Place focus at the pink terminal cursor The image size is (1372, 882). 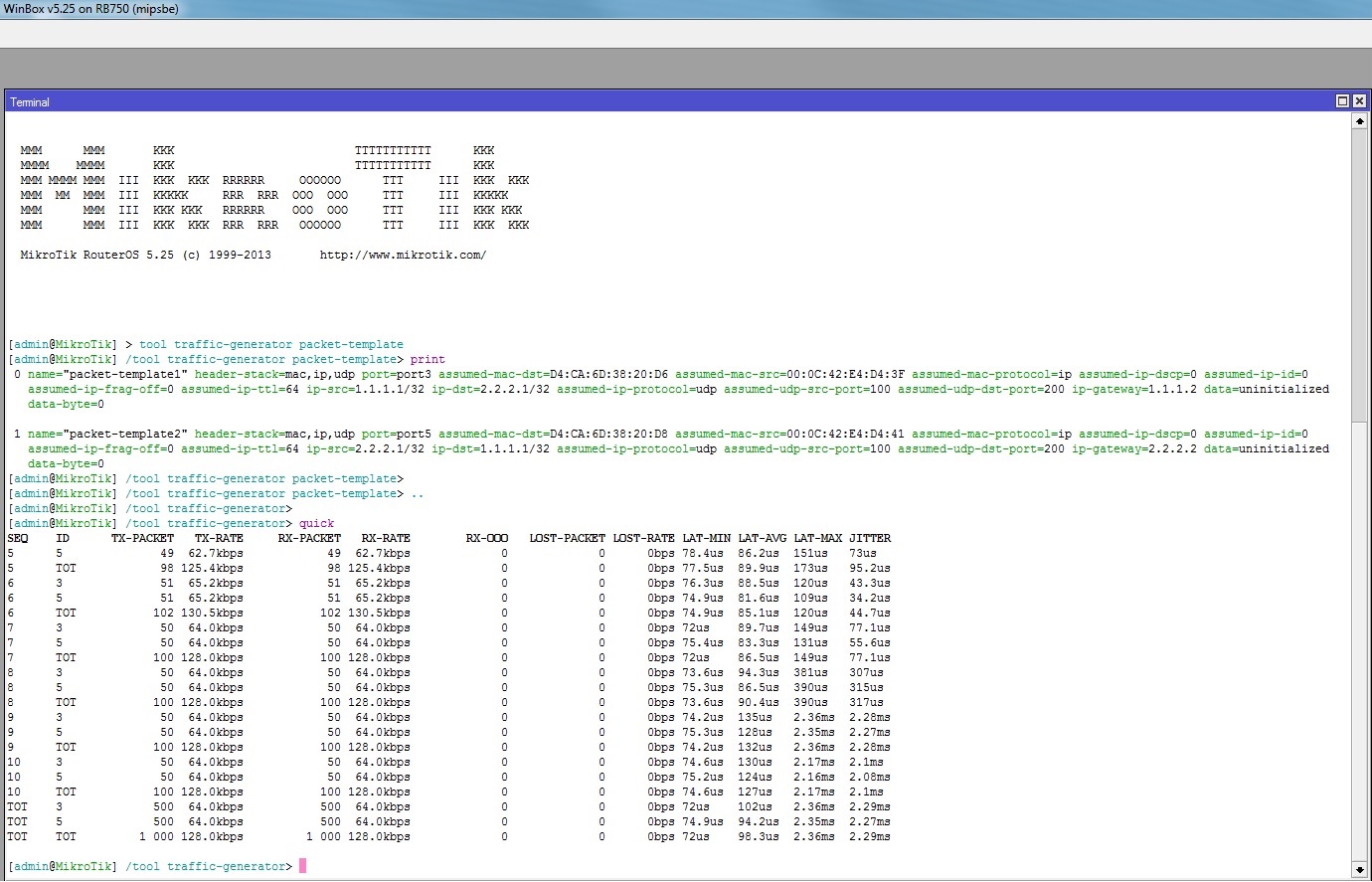click(x=303, y=866)
